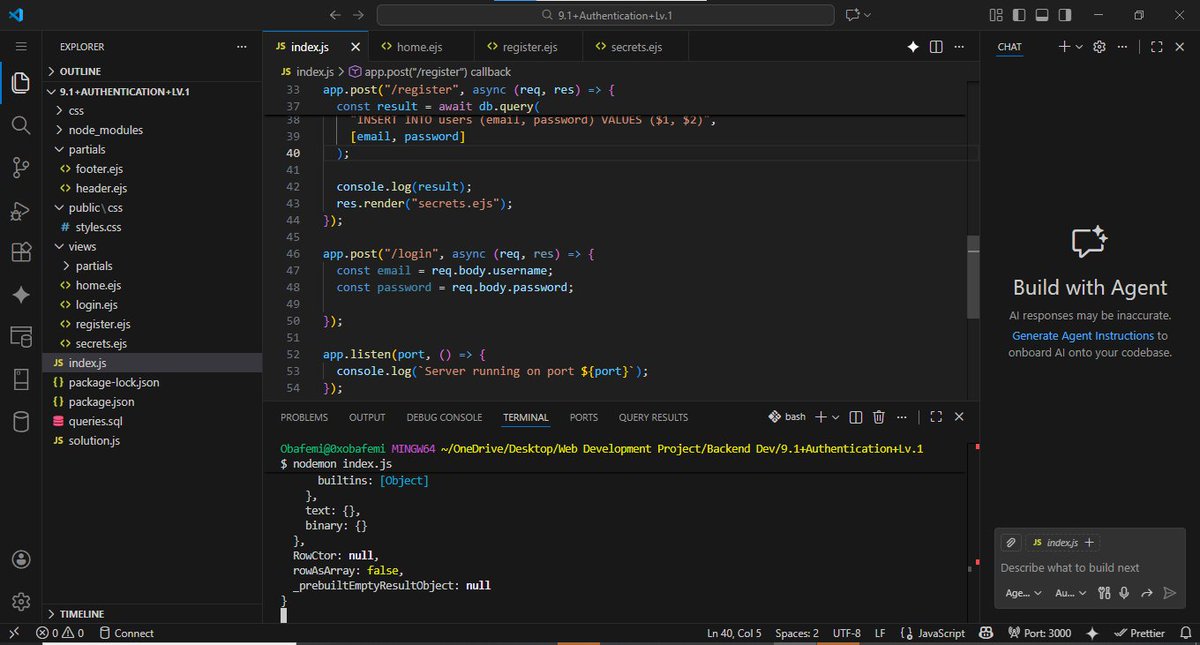Send the chat message arrow
1200x645 pixels.
click(x=1170, y=593)
